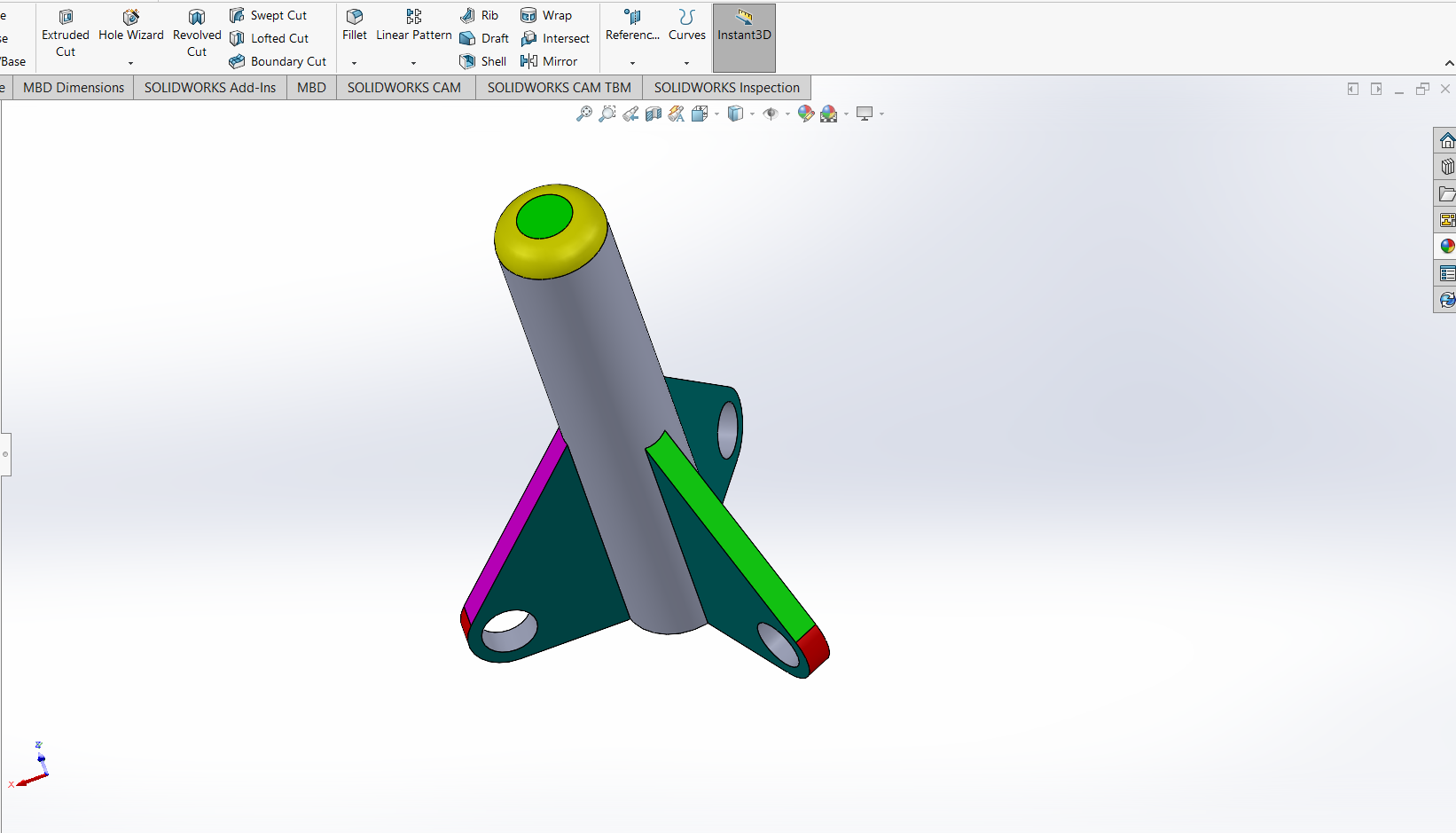Expand the Linear Pattern dropdown arrow
Viewport: 1456px width, 833px height.
(413, 63)
